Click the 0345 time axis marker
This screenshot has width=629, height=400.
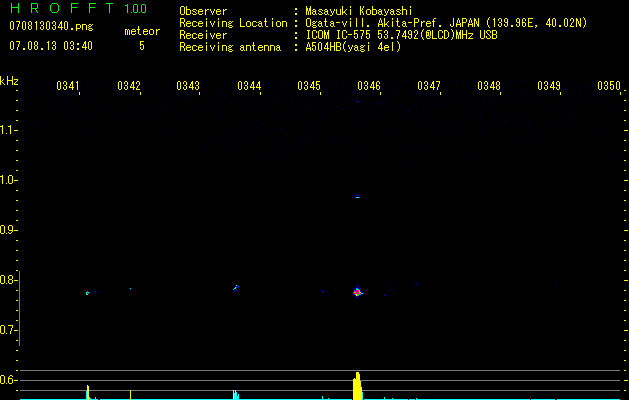pos(309,86)
